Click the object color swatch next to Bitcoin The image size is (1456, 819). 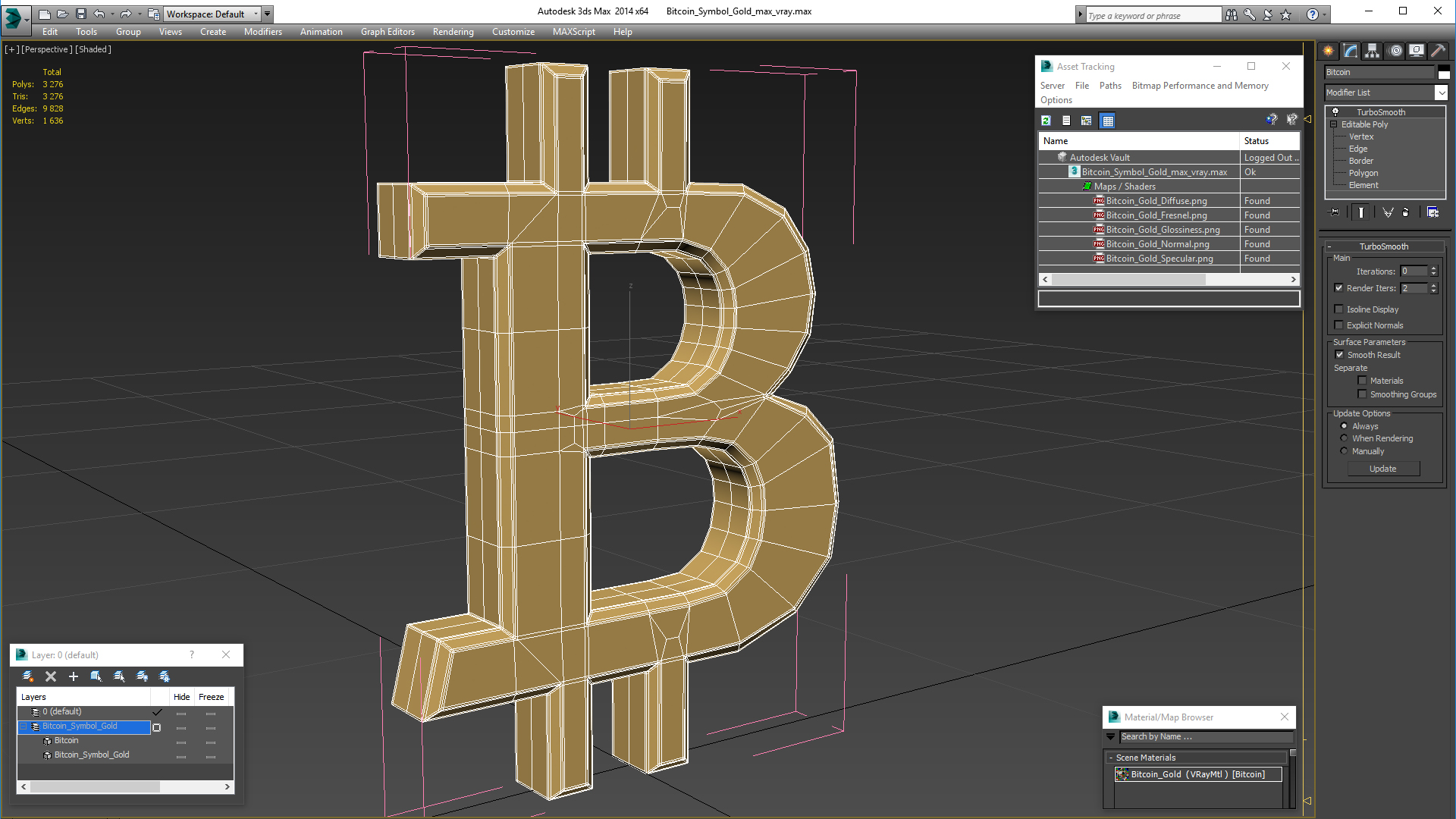click(x=1444, y=72)
